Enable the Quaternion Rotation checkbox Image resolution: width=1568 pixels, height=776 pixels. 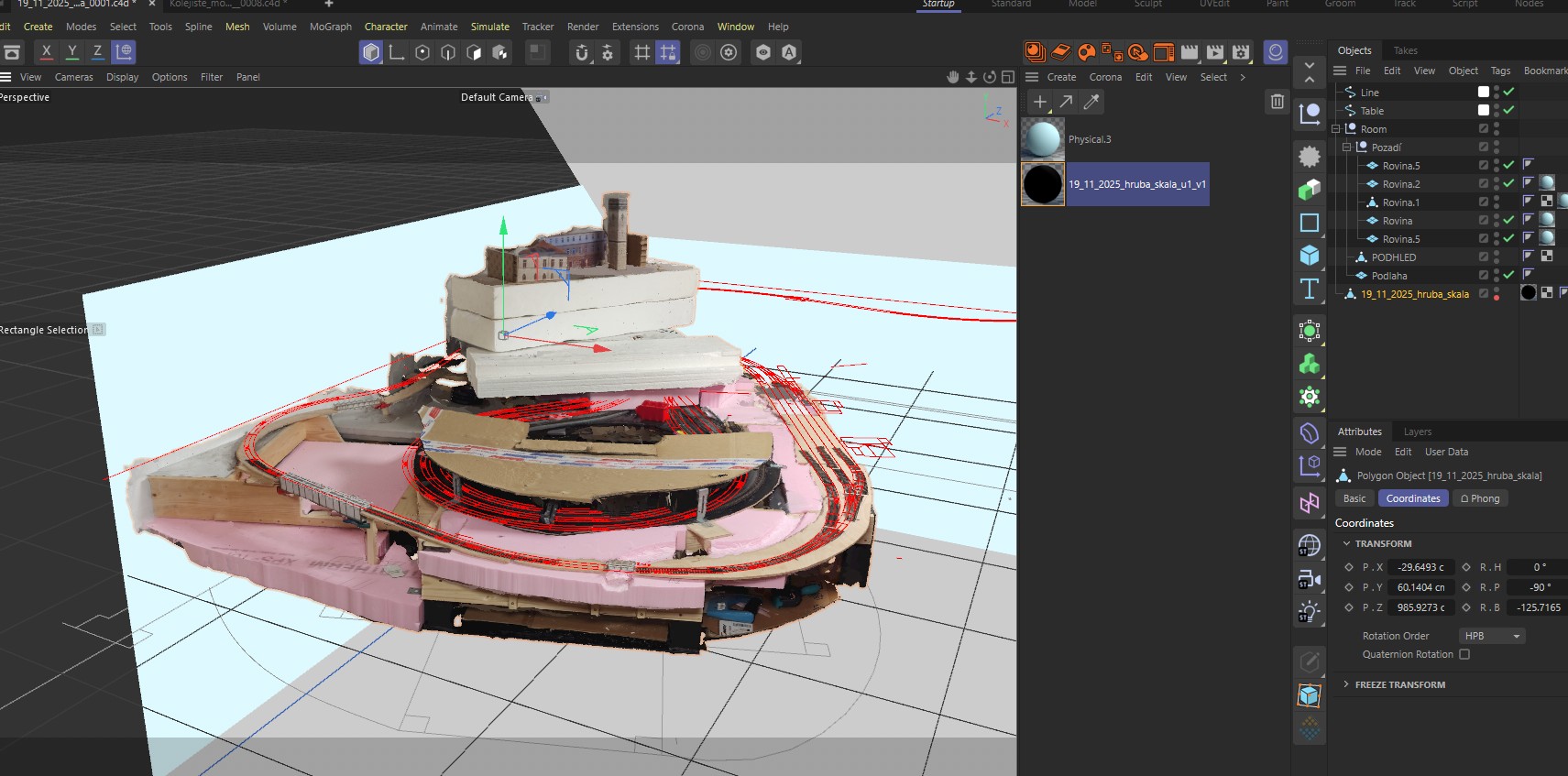pyautogui.click(x=1464, y=654)
